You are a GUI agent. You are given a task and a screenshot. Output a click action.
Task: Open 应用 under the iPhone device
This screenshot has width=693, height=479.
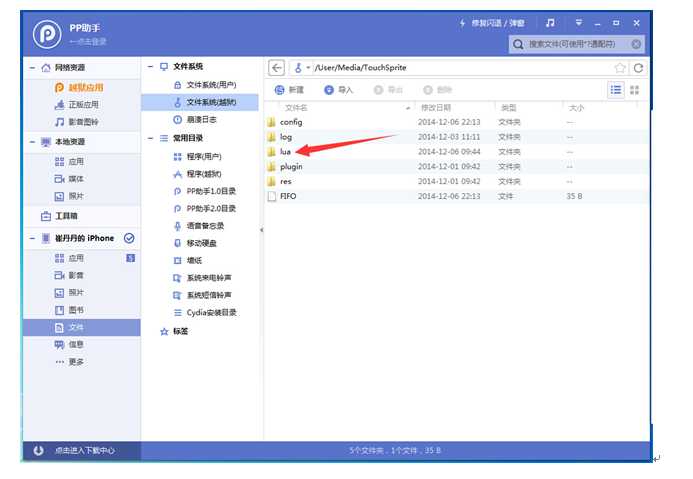(69, 258)
